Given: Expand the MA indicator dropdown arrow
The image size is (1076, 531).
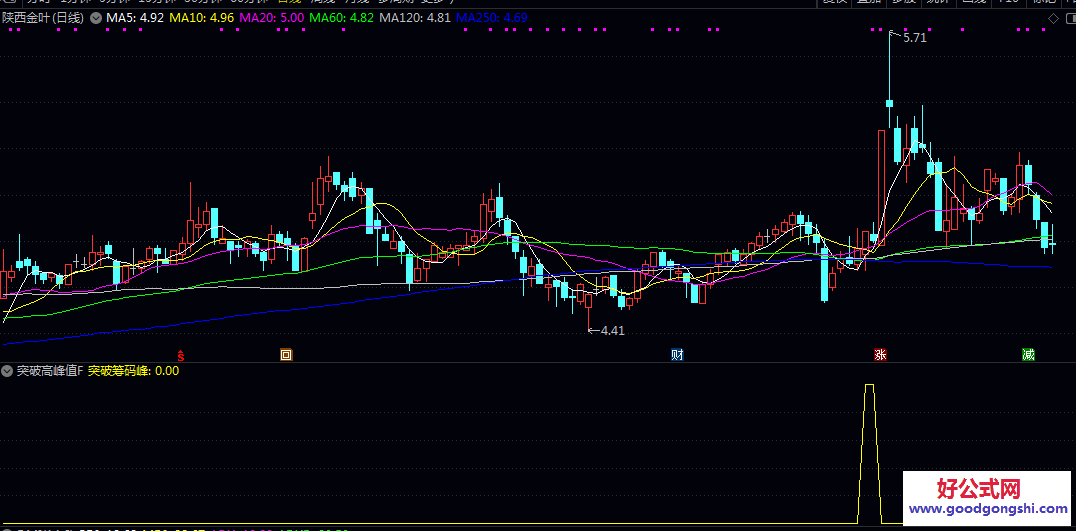Looking at the screenshot, I should pyautogui.click(x=95, y=18).
